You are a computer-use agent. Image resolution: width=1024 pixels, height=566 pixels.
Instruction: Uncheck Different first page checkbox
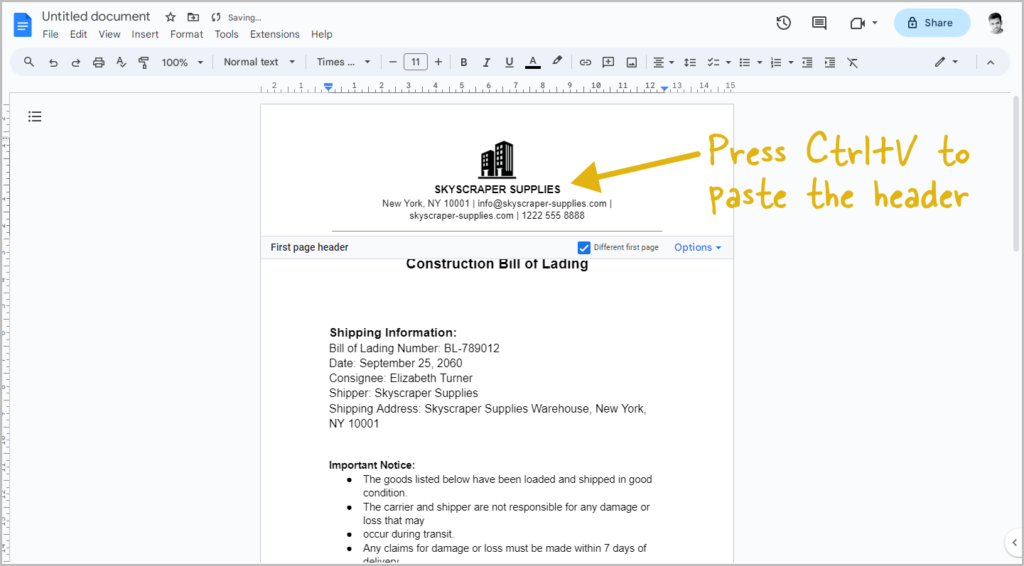584,247
